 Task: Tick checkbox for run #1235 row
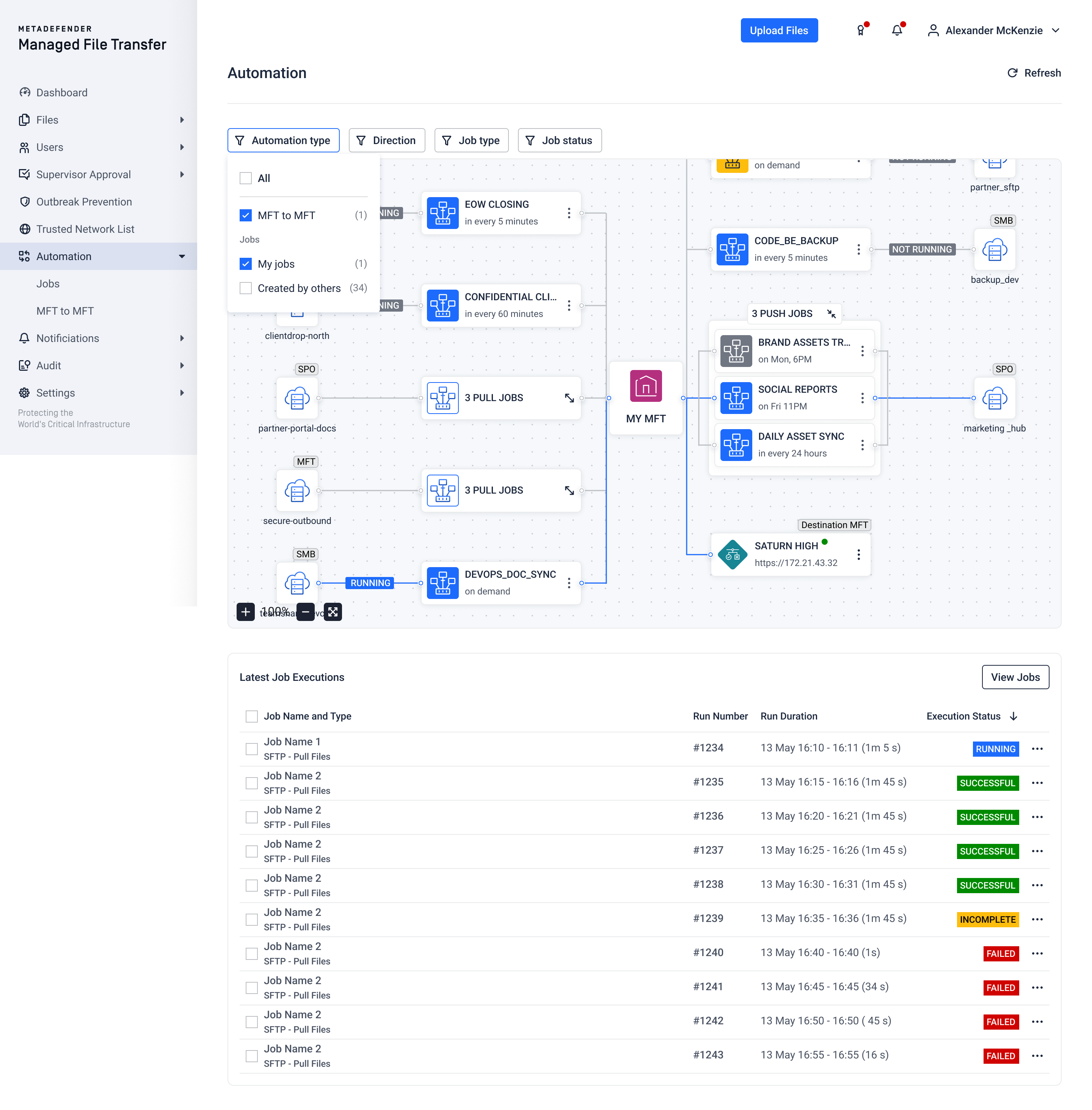[251, 783]
